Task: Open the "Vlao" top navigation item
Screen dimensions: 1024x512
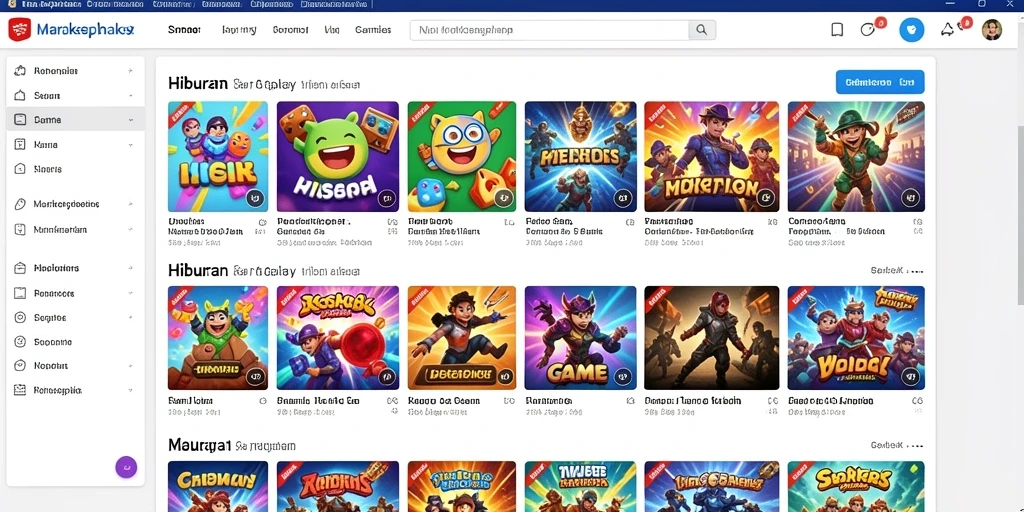Action: tap(331, 30)
